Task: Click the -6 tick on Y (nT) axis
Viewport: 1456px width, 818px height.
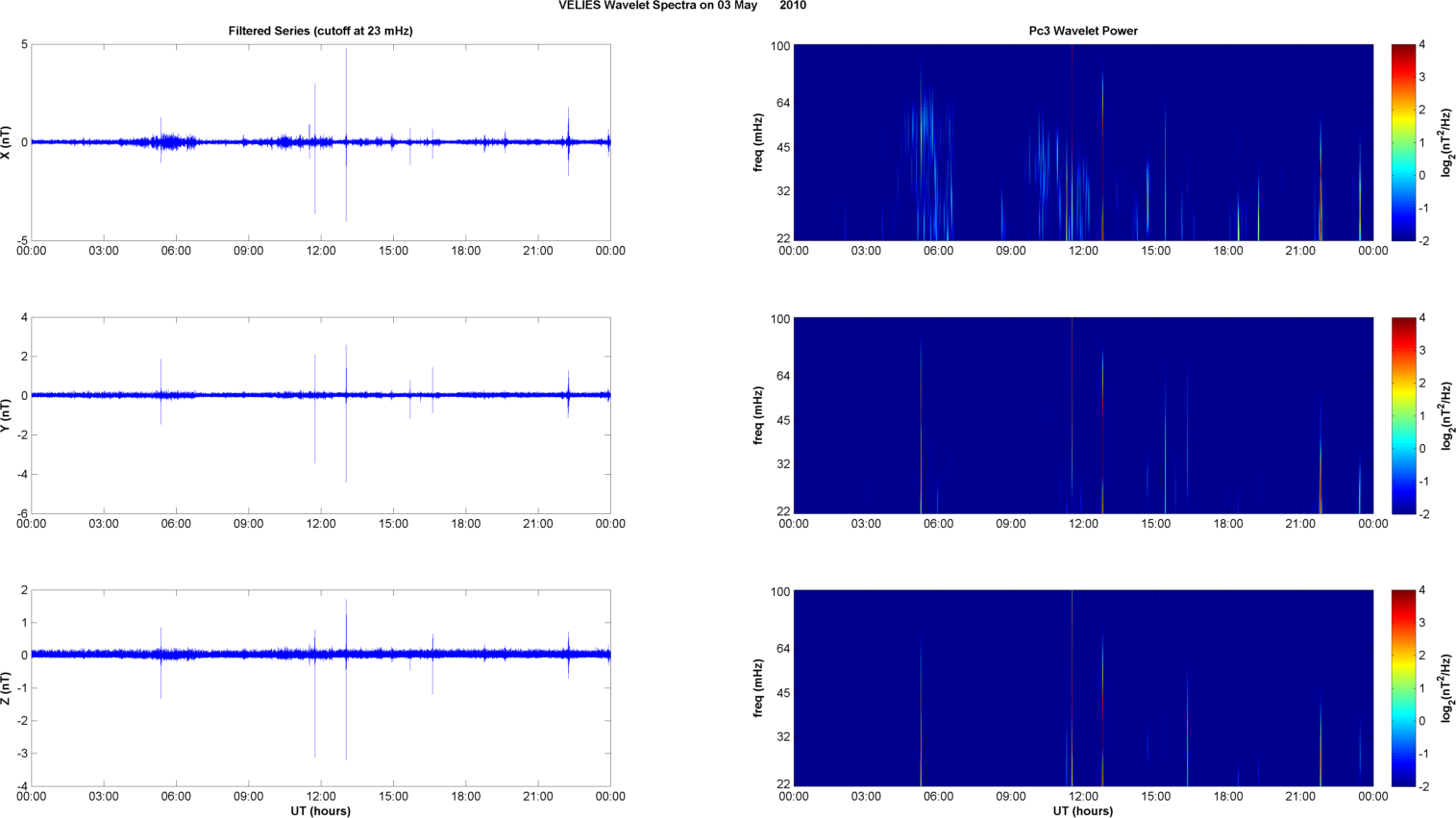Action: tap(21, 514)
